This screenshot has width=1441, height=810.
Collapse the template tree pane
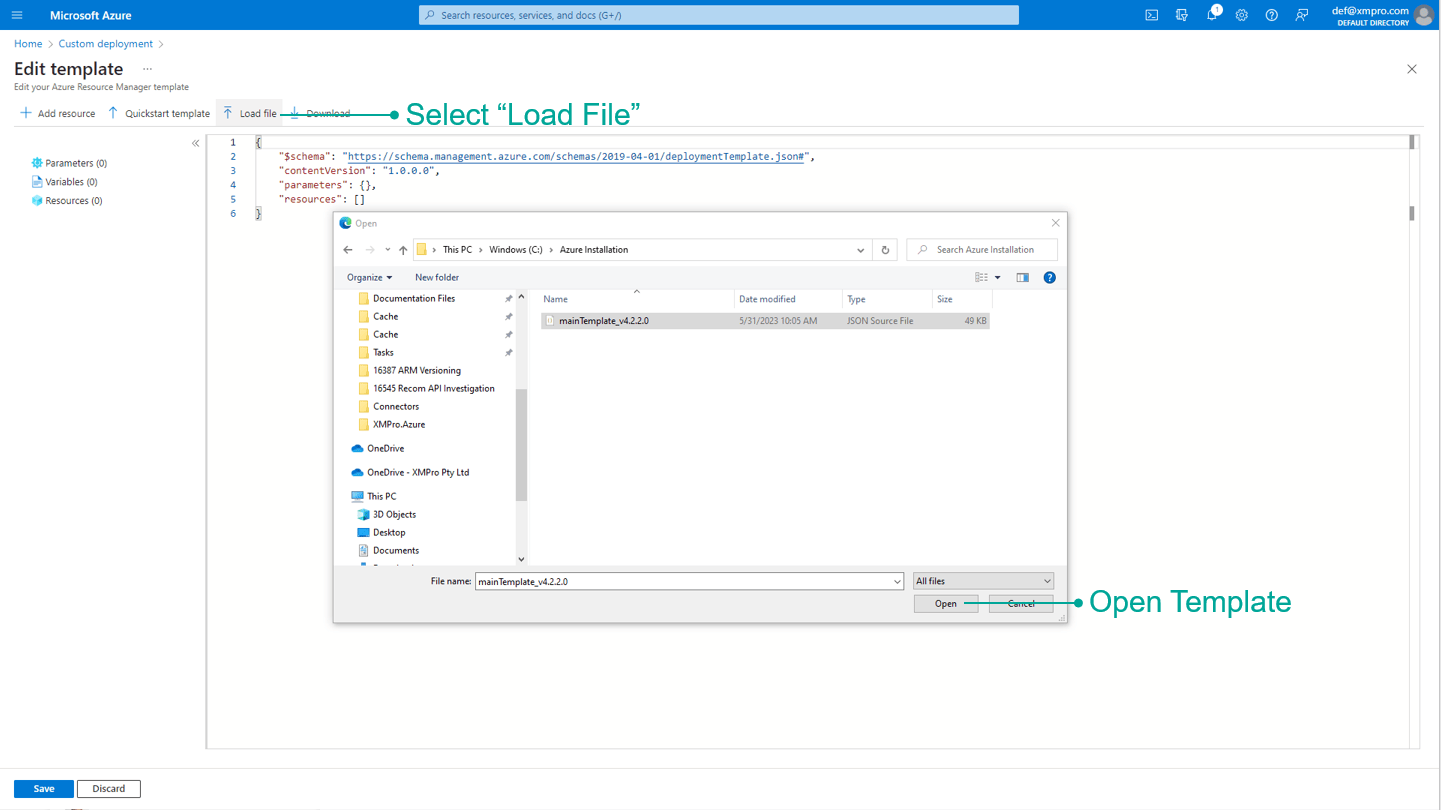[195, 143]
